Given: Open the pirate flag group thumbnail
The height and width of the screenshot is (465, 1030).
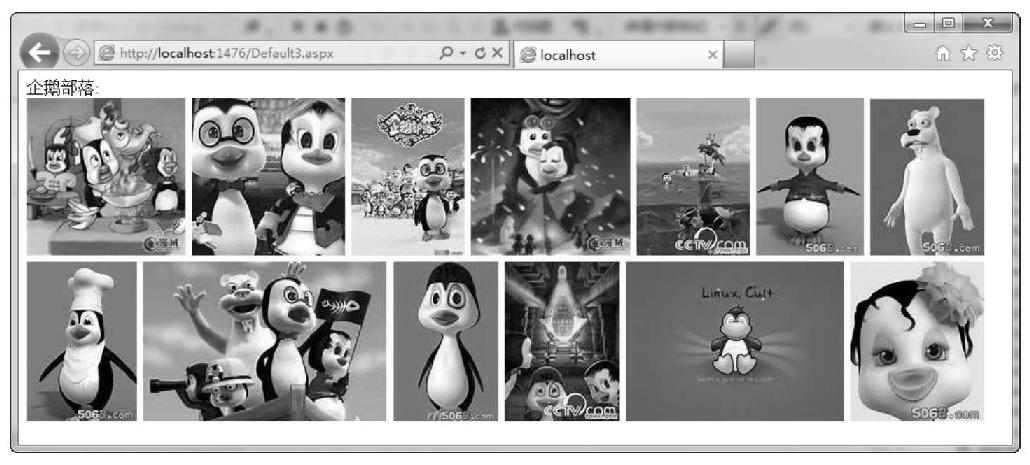Looking at the screenshot, I should [265, 341].
